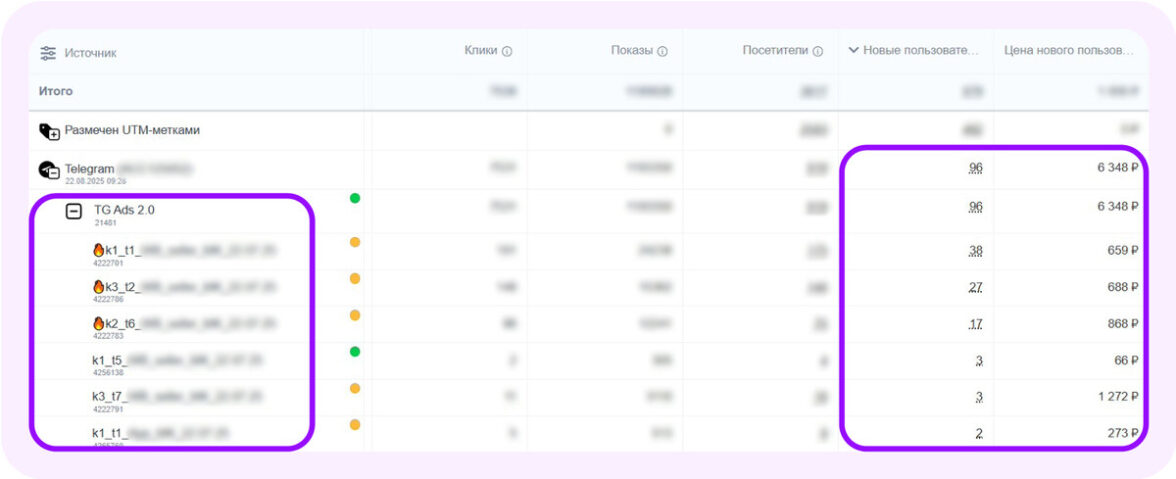The height and width of the screenshot is (479, 1176).
Task: Click orange status dot of k2_t6 row
Action: point(354,315)
